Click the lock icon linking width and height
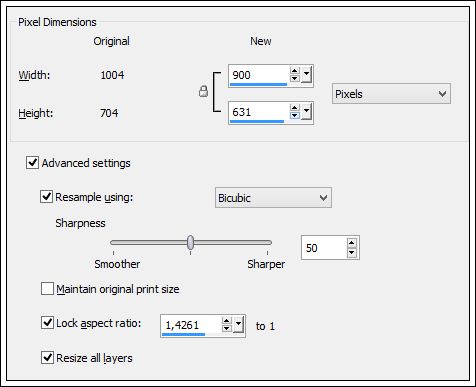Screen dimensions: 476x387 click(203, 91)
